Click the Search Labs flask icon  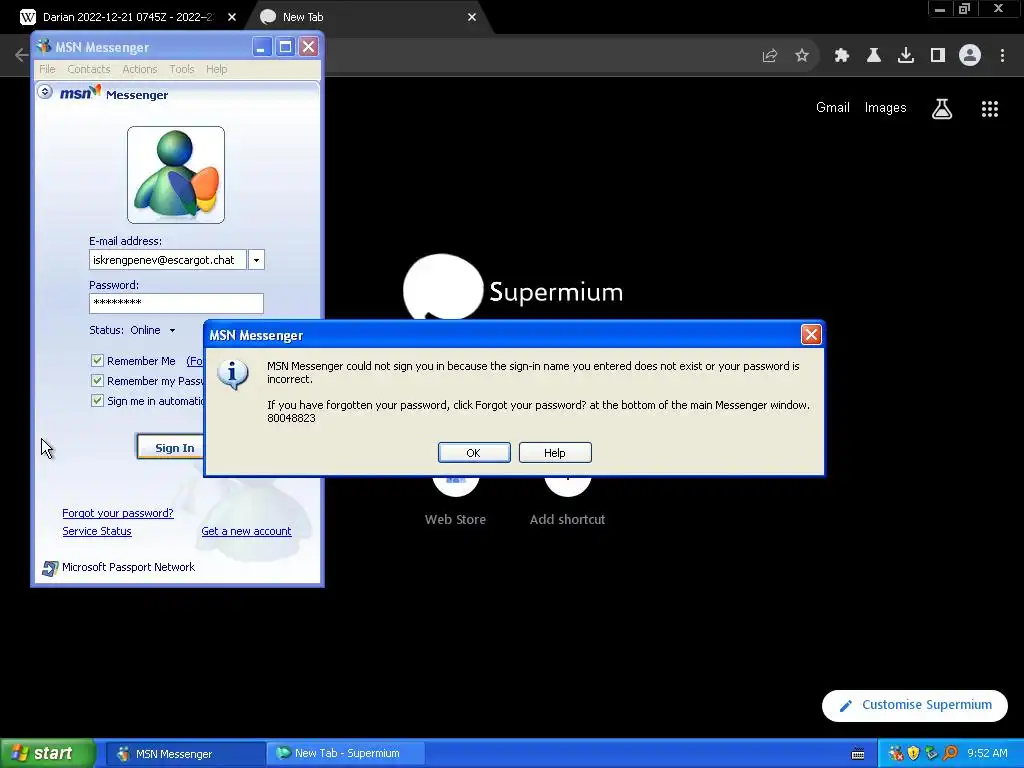tap(942, 109)
